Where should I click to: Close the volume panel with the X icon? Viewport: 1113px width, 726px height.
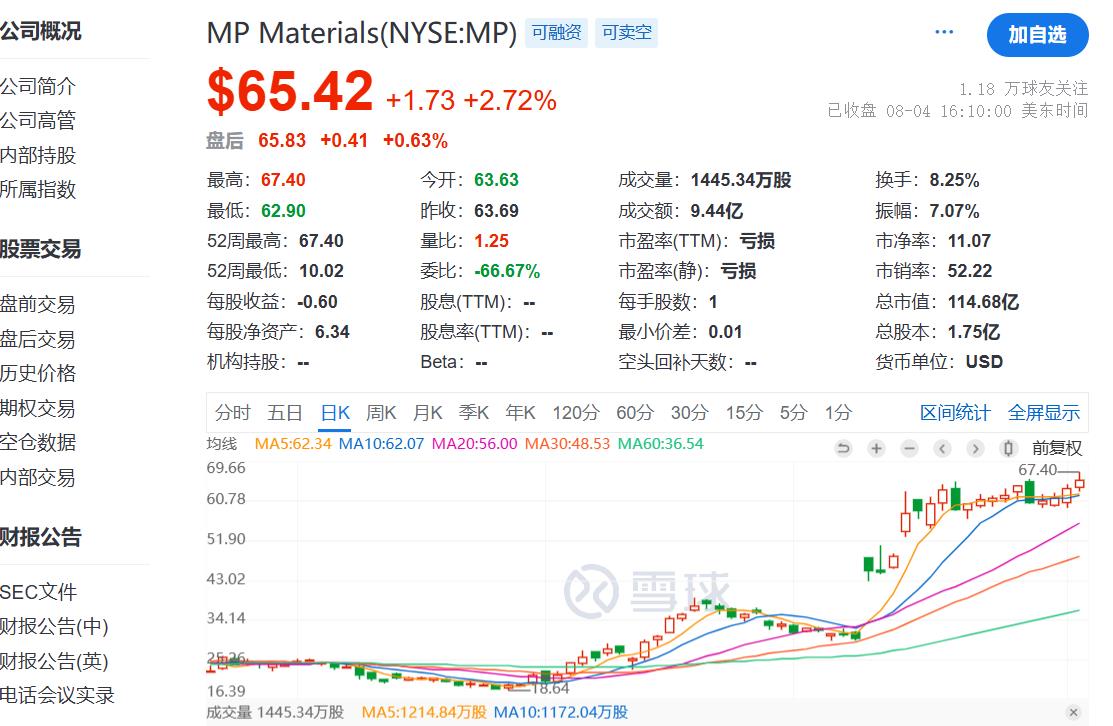(1073, 712)
